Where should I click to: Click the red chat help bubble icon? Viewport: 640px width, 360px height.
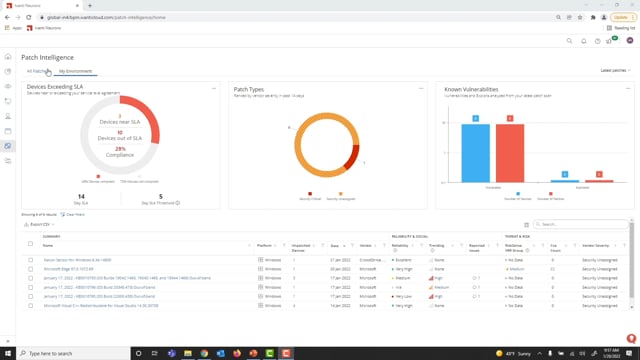pyautogui.click(x=631, y=338)
